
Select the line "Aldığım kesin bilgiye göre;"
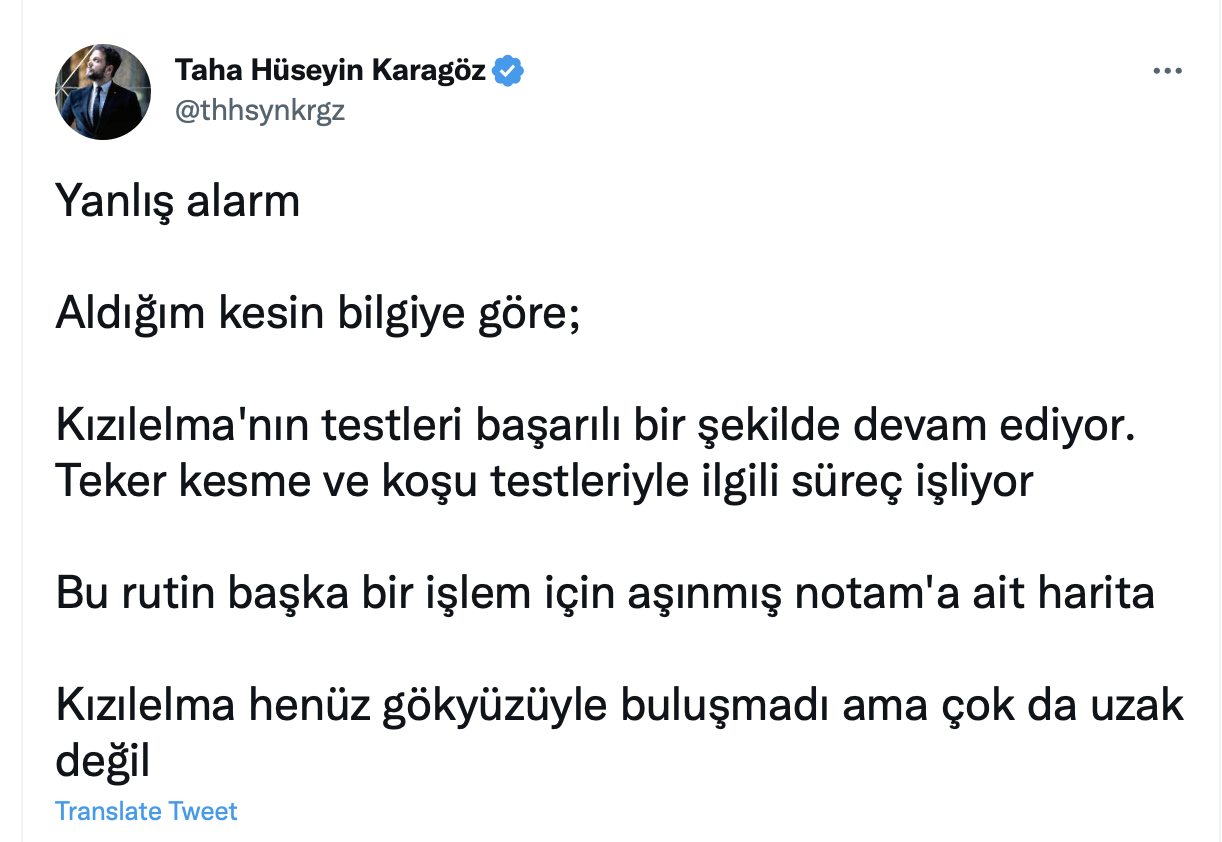coord(317,315)
